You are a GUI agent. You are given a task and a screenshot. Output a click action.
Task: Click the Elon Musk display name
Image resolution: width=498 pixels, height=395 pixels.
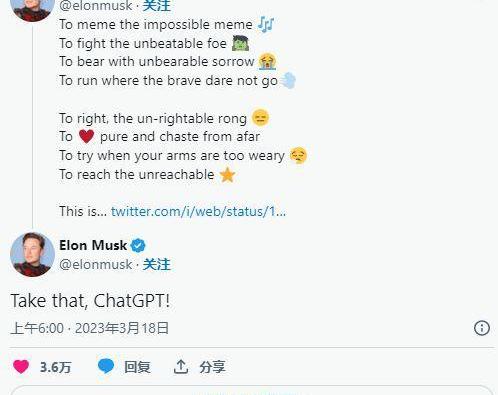coord(93,246)
